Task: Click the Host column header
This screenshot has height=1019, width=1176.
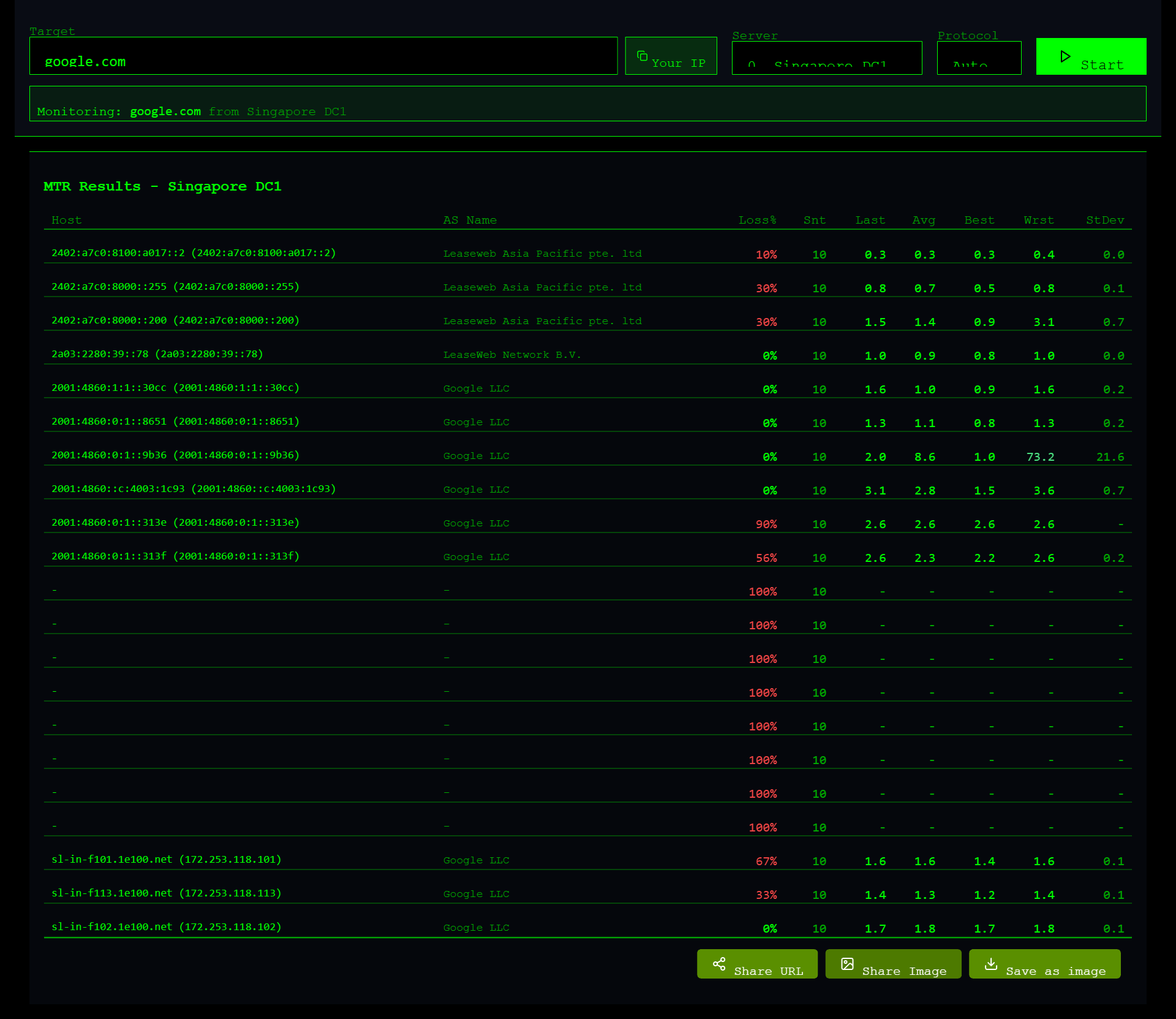Action: coord(66,220)
